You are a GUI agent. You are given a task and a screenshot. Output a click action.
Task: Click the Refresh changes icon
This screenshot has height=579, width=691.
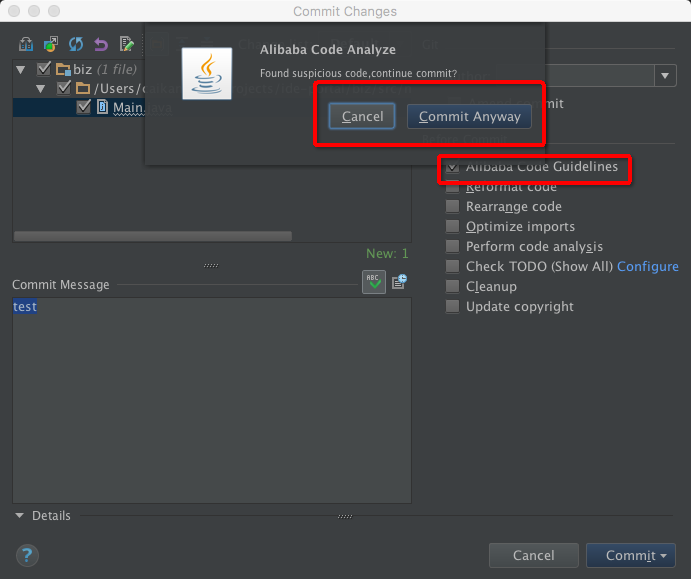pyautogui.click(x=76, y=44)
